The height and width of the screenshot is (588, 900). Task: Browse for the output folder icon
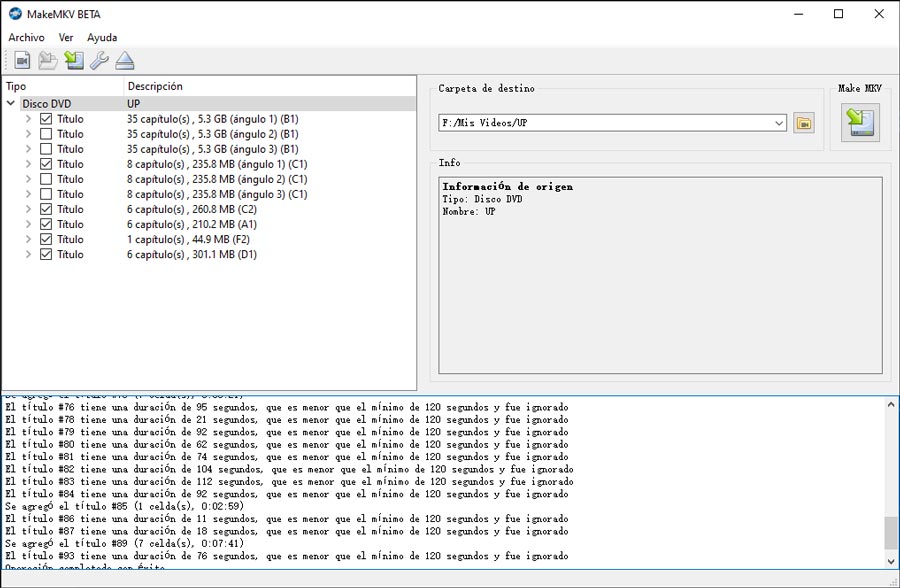click(x=804, y=123)
